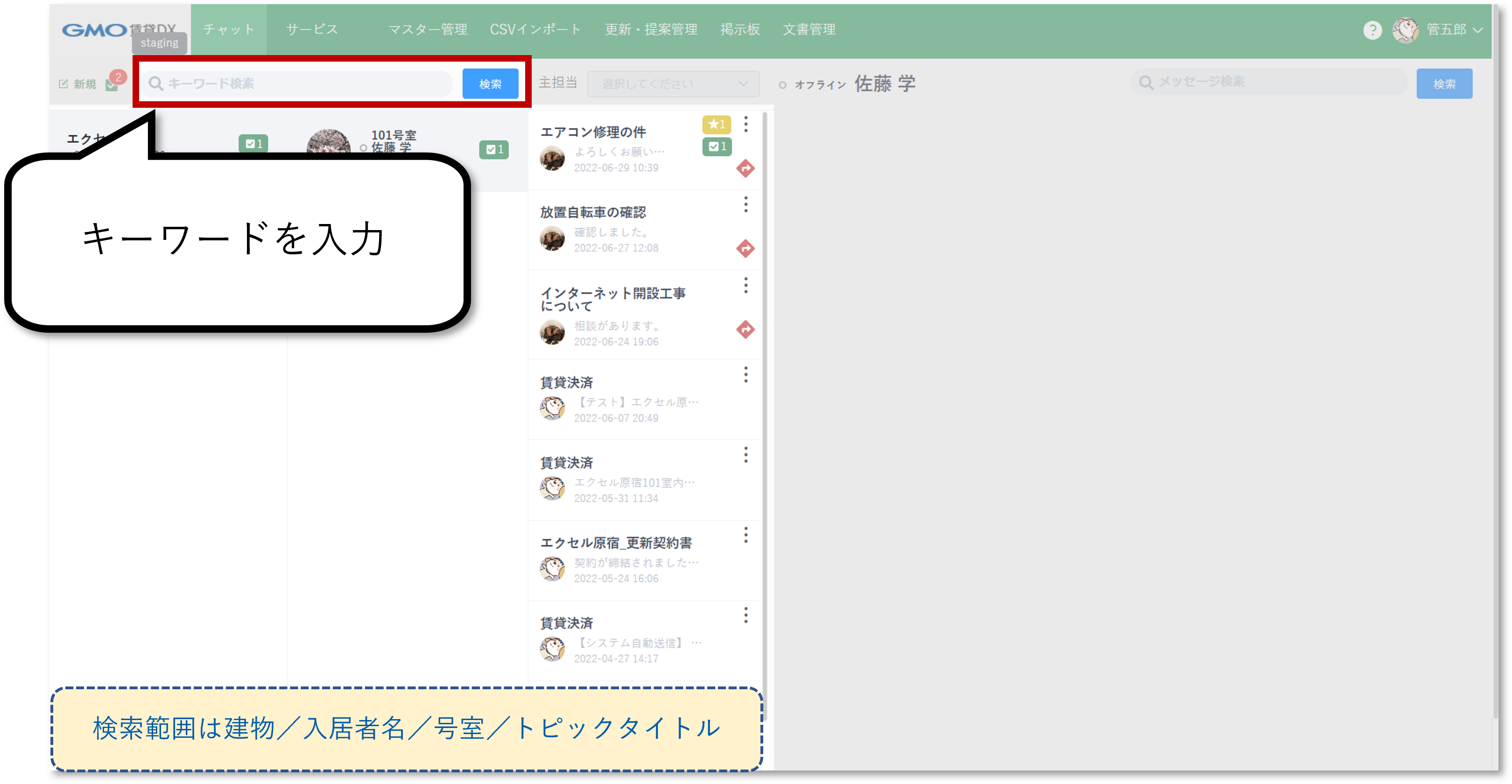Click the blue 検索 button beside keyword field

(x=490, y=84)
